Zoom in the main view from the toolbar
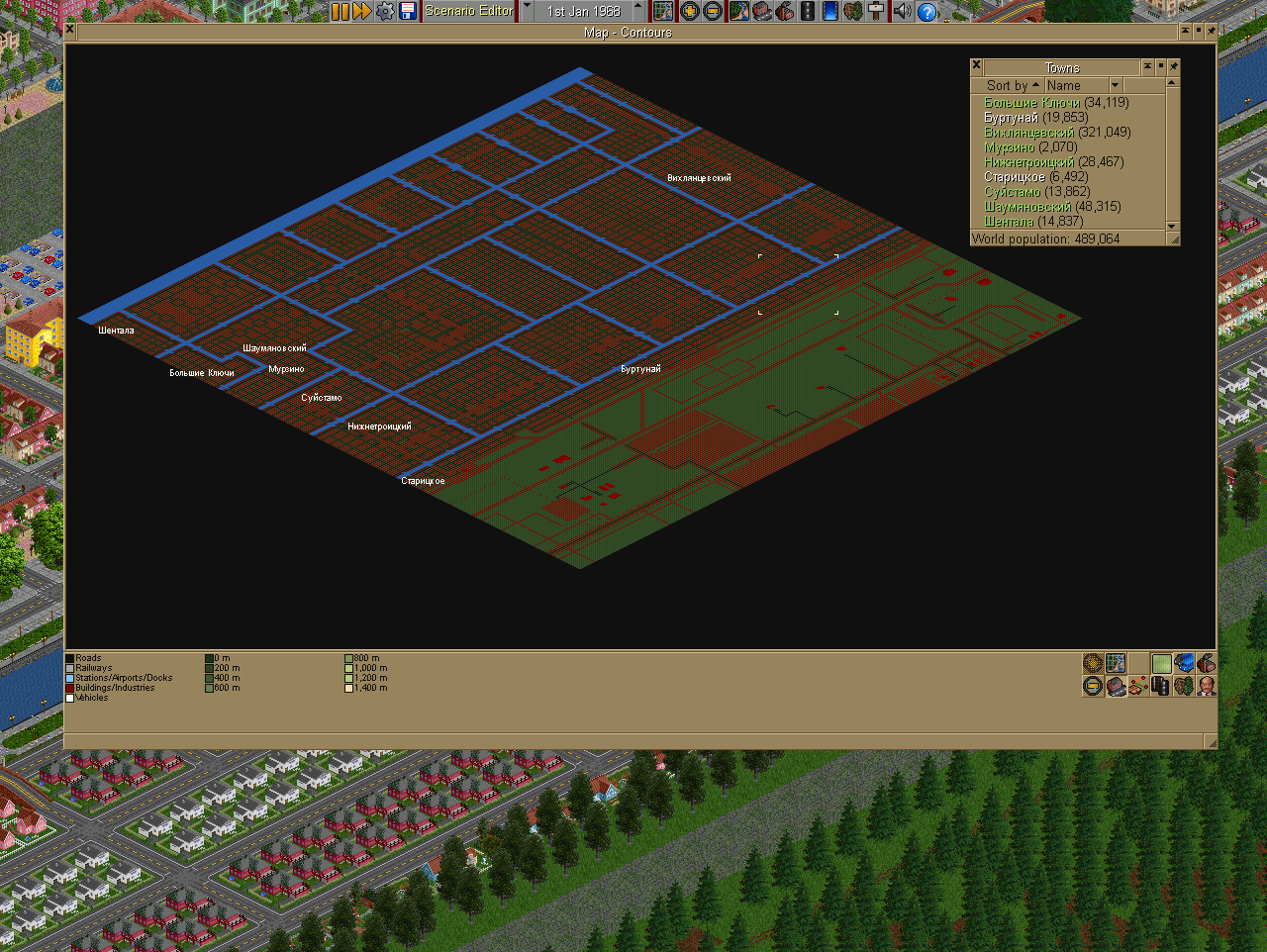Image resolution: width=1267 pixels, height=952 pixels. coord(689,11)
